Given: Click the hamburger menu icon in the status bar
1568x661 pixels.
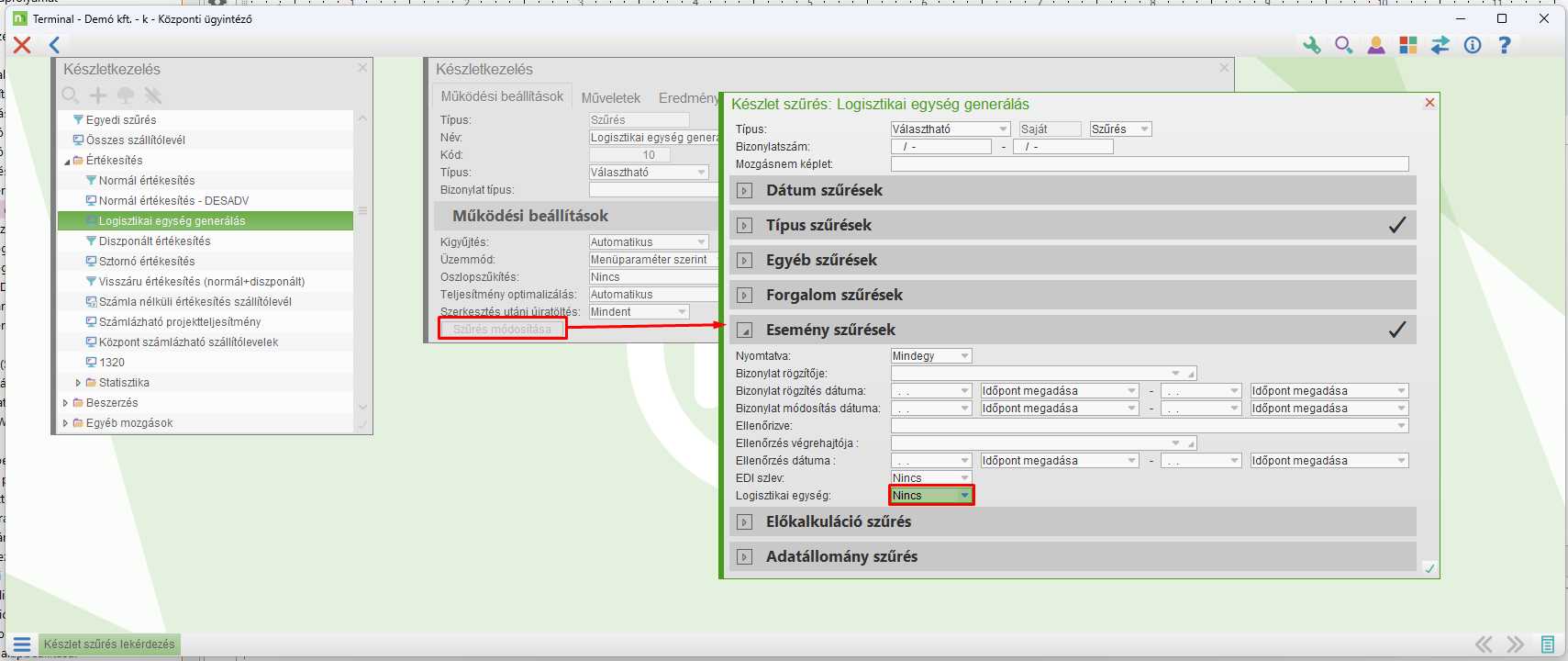Looking at the screenshot, I should coord(22,644).
